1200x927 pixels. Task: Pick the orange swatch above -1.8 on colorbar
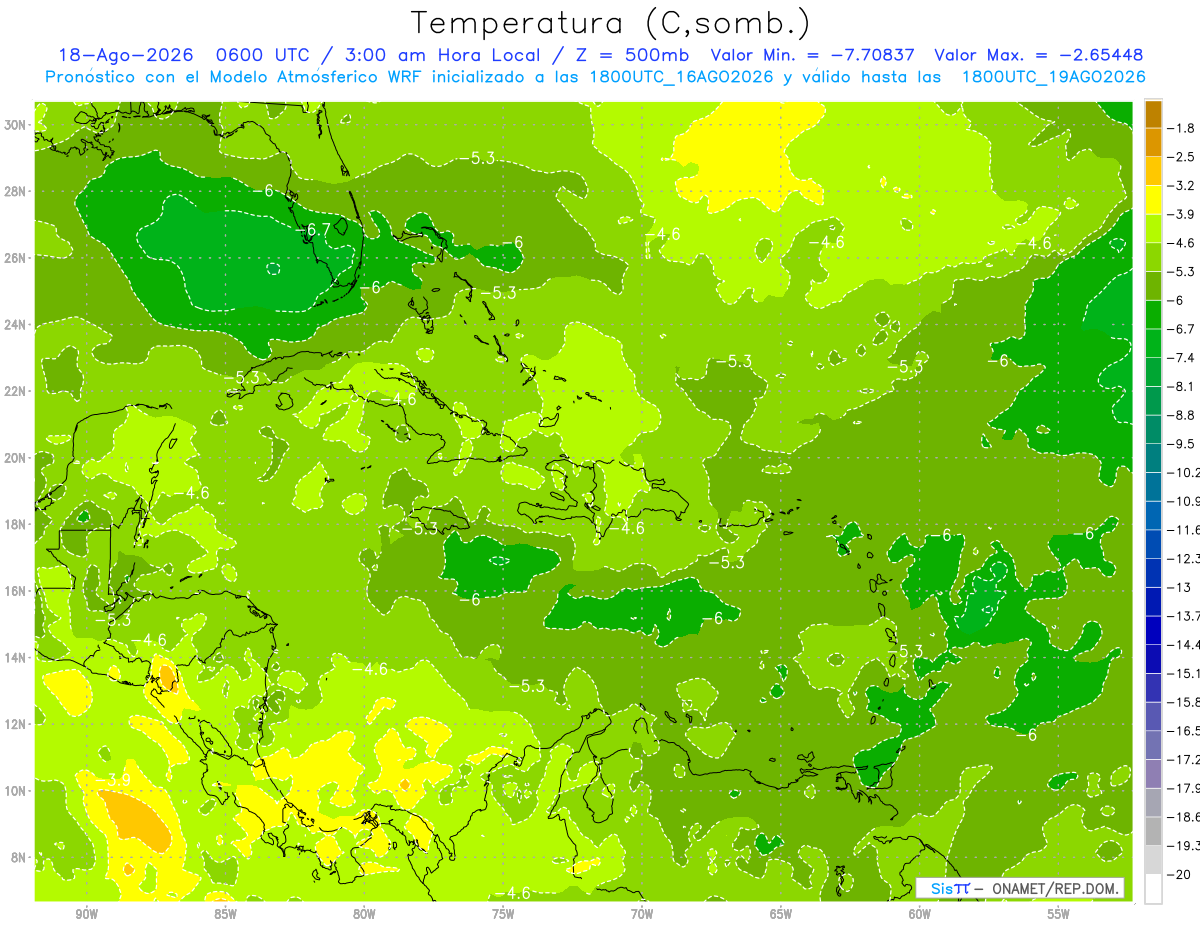[x=1153, y=114]
